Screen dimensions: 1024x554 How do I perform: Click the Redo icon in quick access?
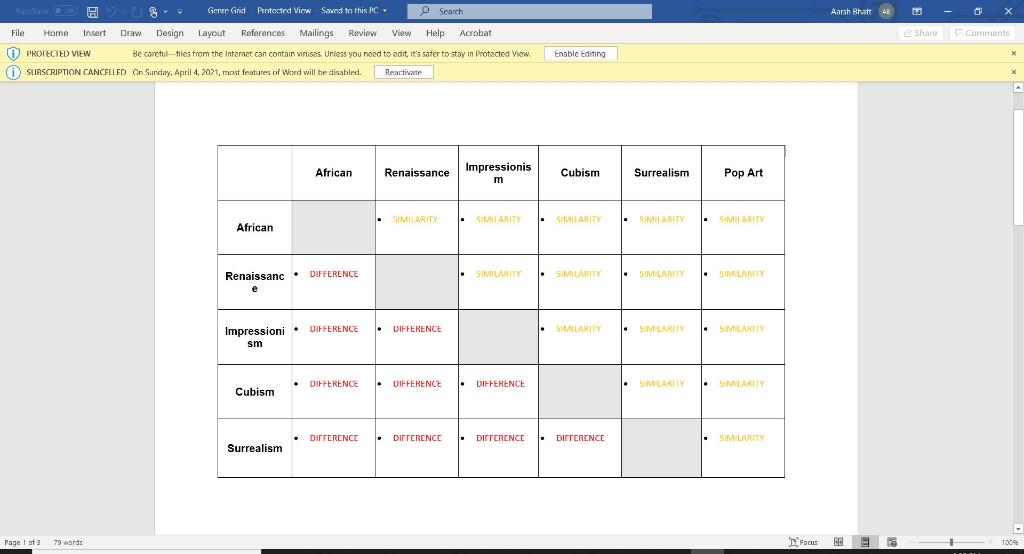(x=136, y=12)
